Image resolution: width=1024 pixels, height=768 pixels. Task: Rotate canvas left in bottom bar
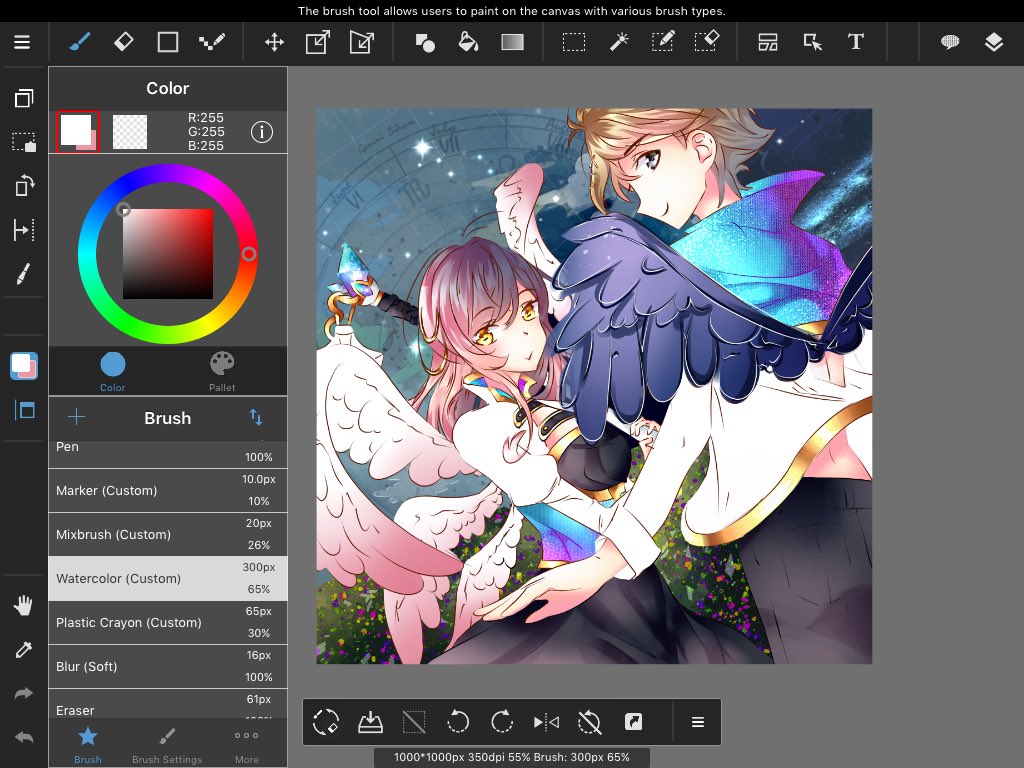(x=458, y=722)
